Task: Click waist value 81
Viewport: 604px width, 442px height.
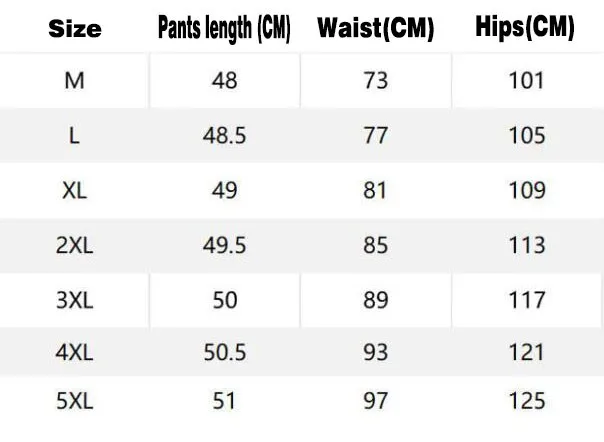Action: [375, 190]
